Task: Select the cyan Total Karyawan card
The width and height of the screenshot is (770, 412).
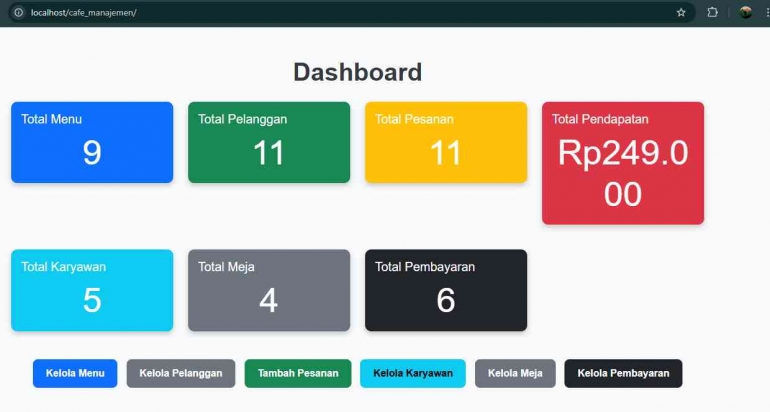Action: (x=92, y=290)
